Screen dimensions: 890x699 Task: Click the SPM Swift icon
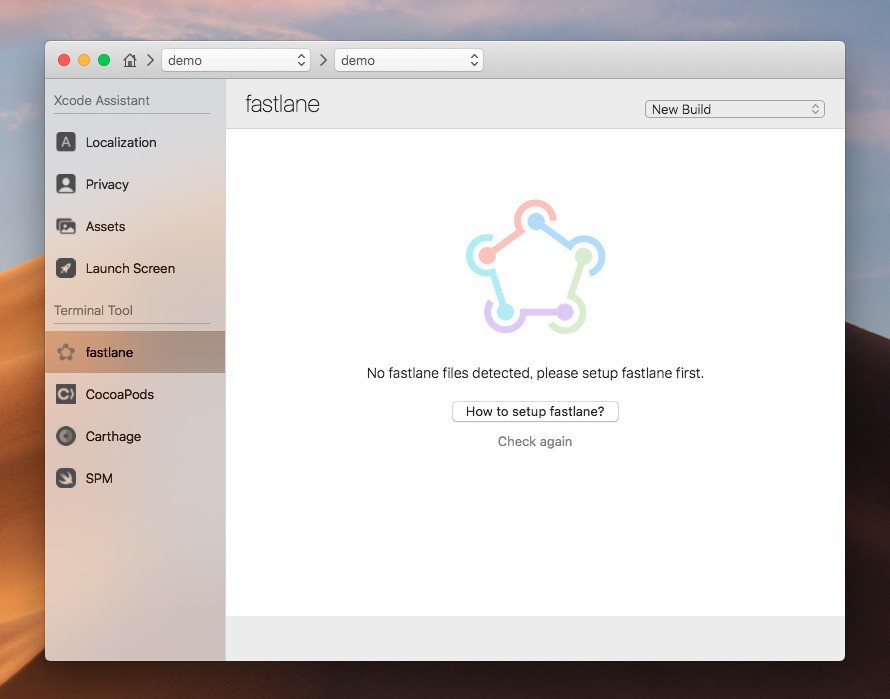(66, 478)
